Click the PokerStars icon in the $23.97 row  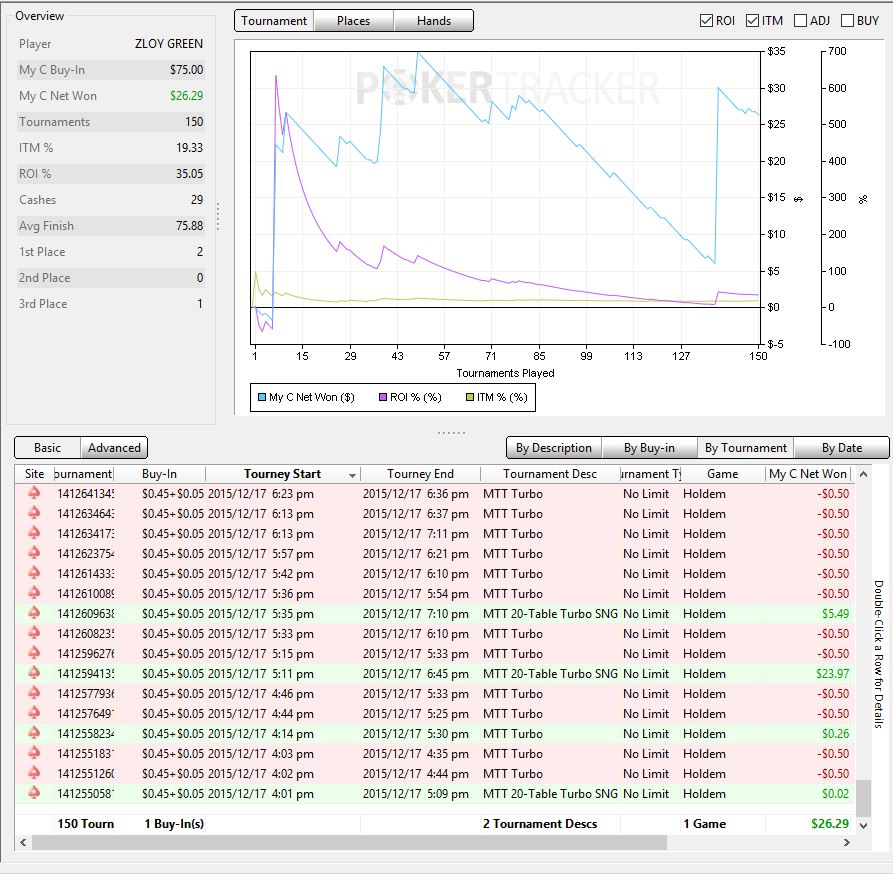tap(34, 674)
